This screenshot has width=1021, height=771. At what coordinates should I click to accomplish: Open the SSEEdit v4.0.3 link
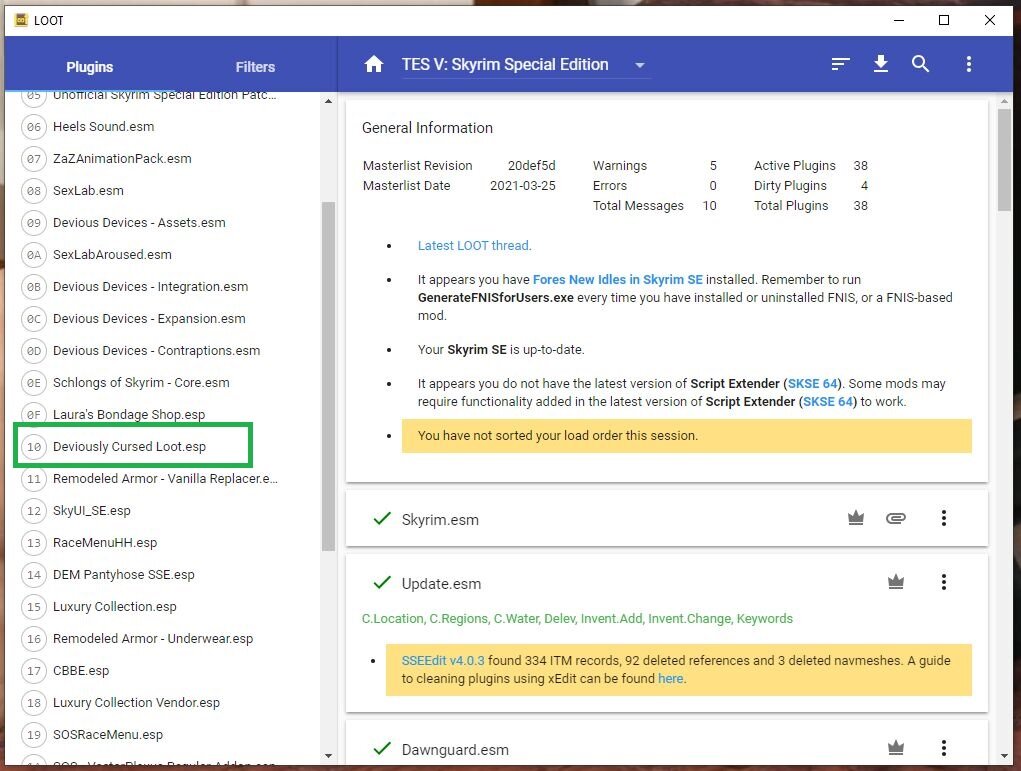[443, 660]
